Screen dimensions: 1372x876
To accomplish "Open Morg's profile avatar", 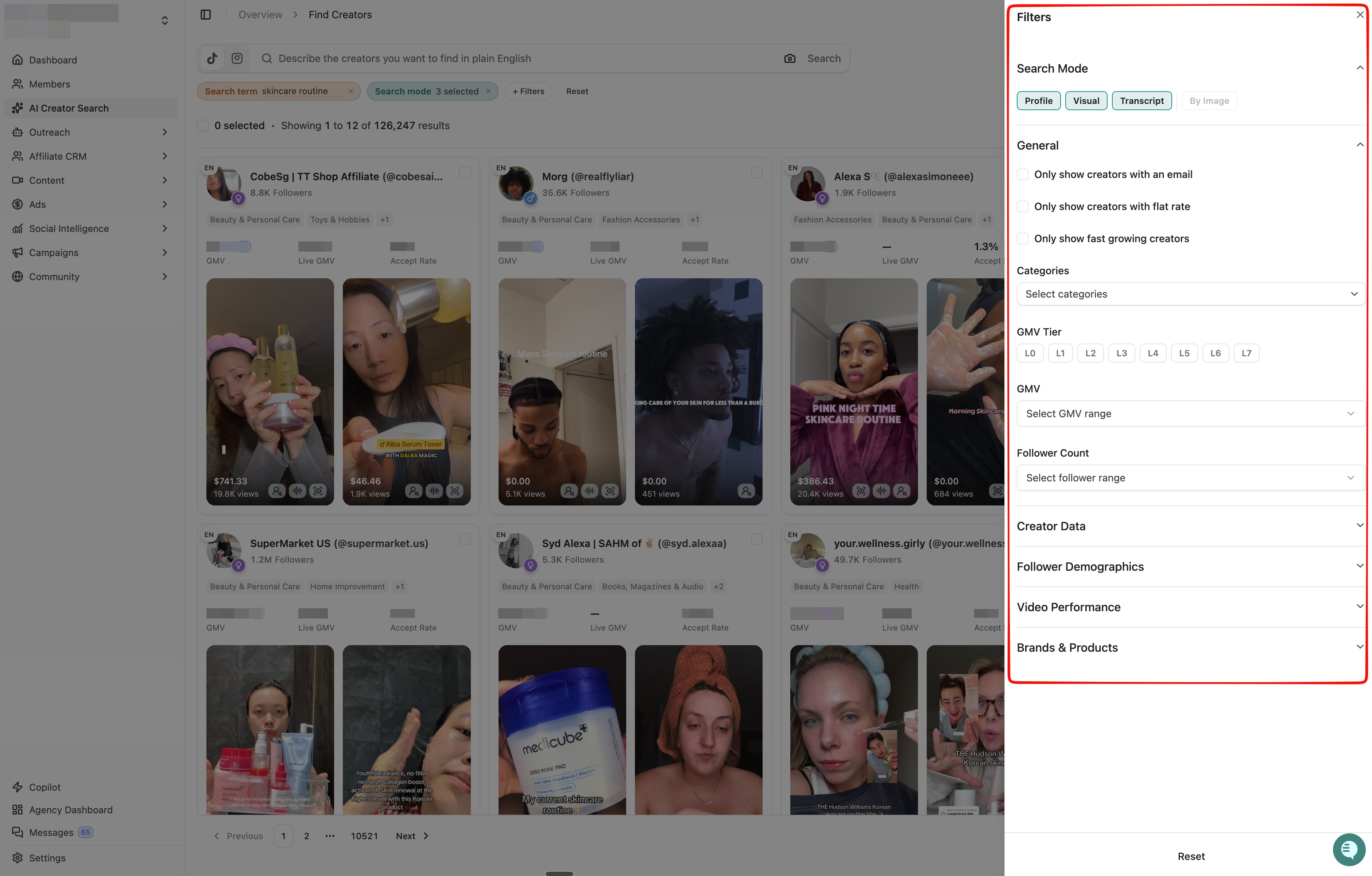I will pos(516,184).
